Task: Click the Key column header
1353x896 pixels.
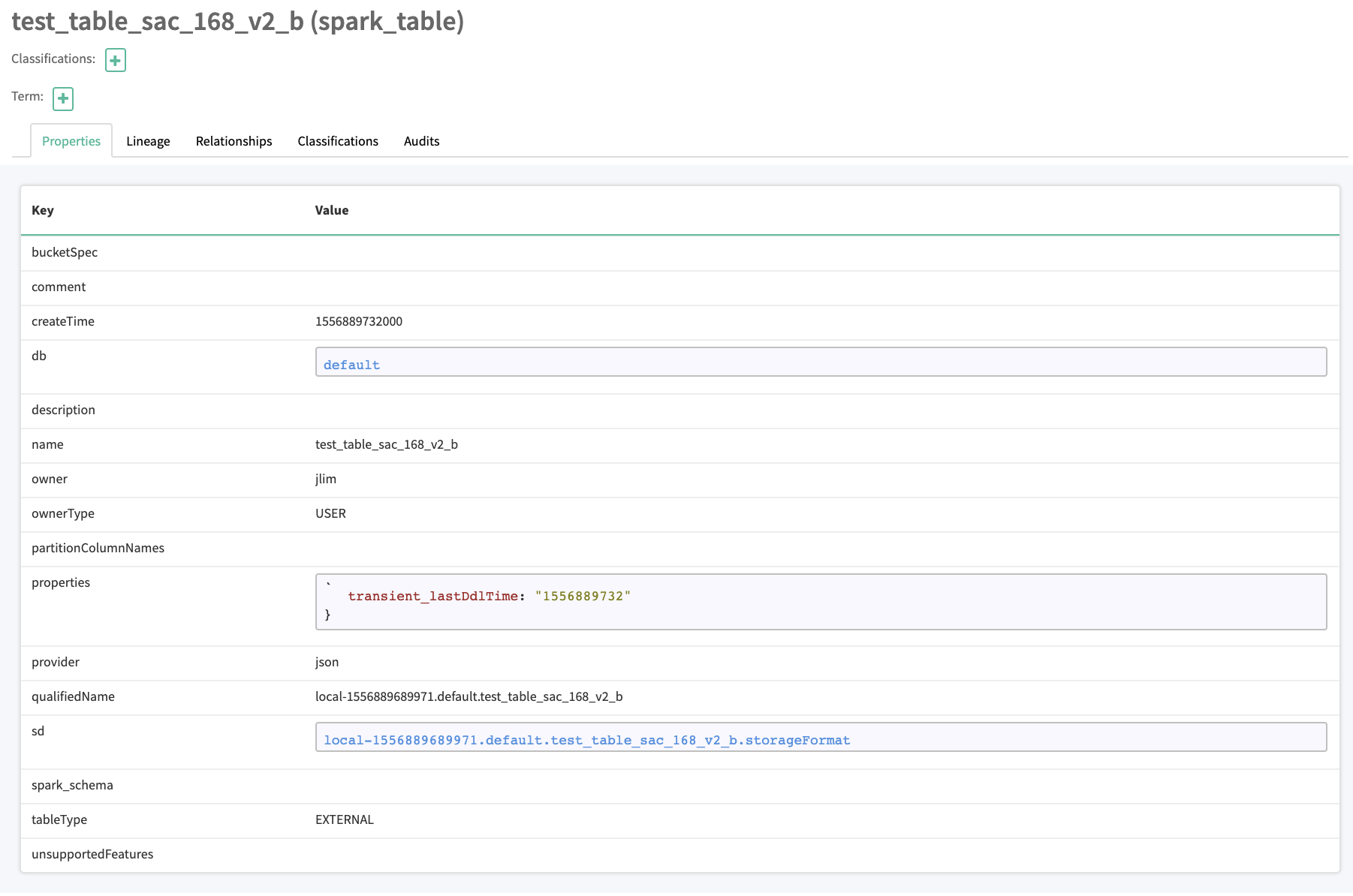Action: point(43,210)
